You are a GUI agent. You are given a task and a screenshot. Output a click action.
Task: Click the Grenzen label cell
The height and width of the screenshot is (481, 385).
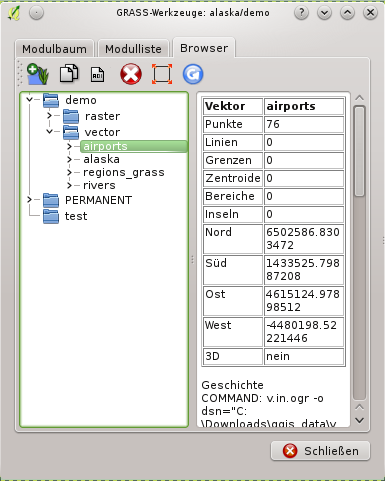233,160
